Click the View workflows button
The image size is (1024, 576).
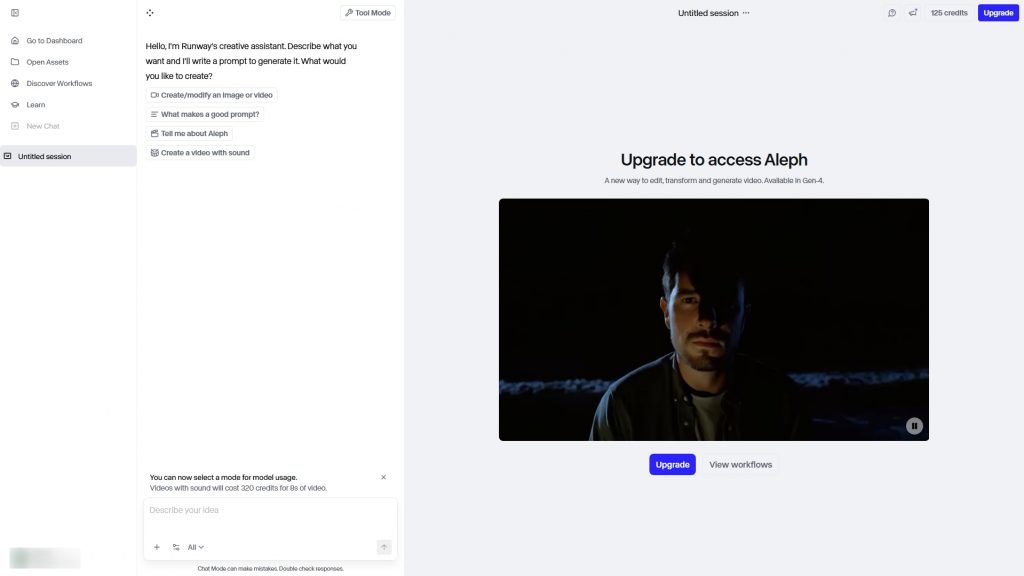[740, 464]
